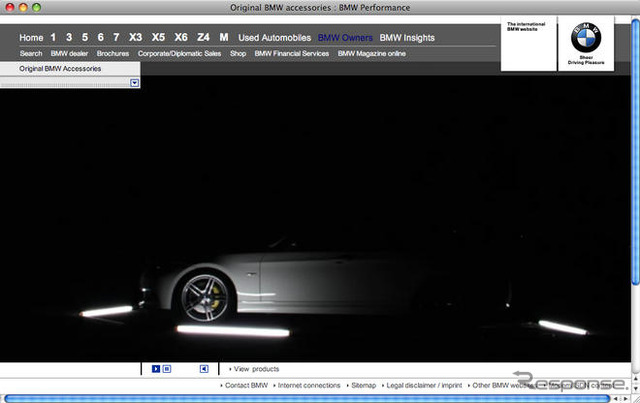The width and height of the screenshot is (640, 403).
Task: Click the green zoom window button
Action: click(36, 7)
